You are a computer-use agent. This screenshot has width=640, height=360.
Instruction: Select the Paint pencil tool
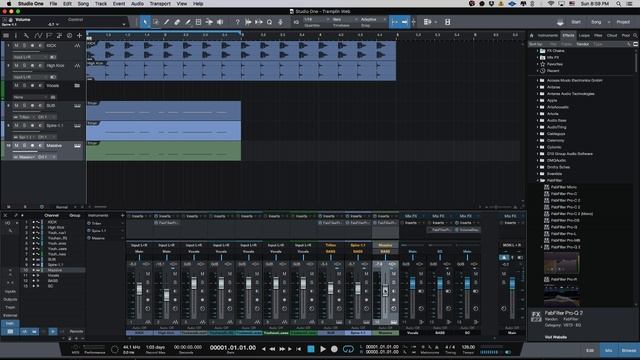point(188,22)
